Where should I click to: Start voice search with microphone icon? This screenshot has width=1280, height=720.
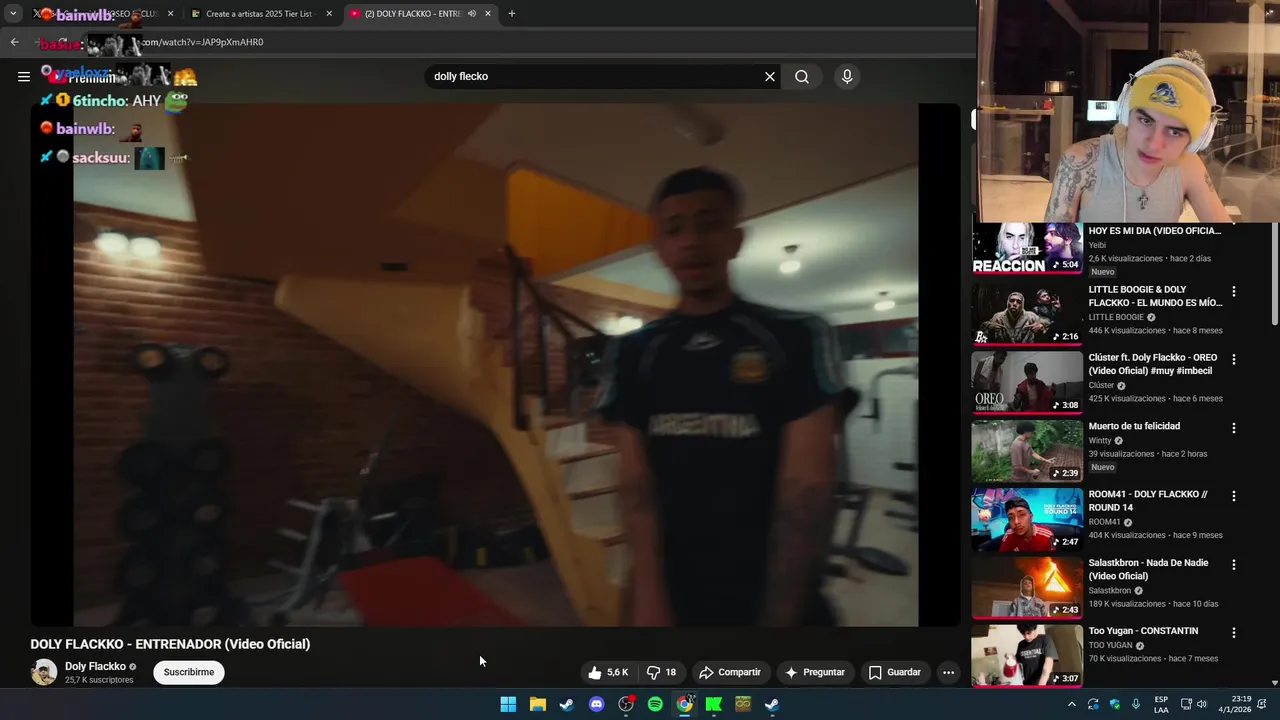pyautogui.click(x=847, y=76)
